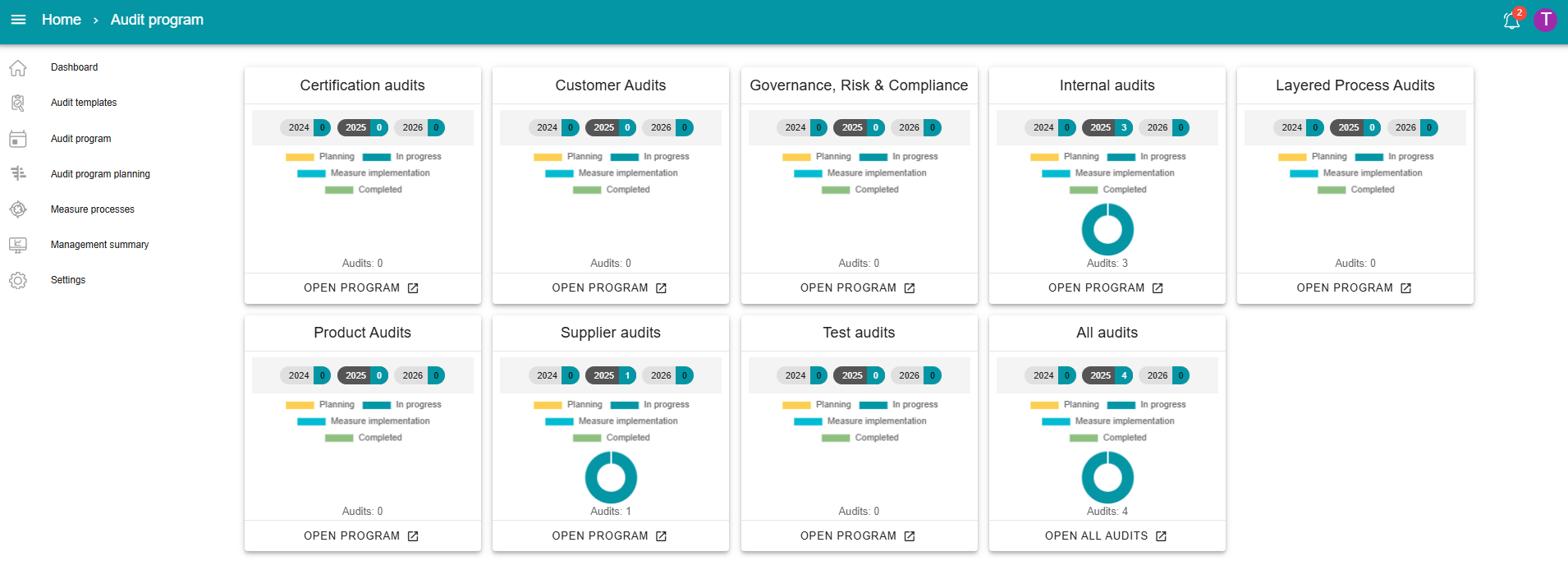Screen dimensions: 1568x570
Task: Navigate to Home breadcrumb
Action: coord(62,20)
